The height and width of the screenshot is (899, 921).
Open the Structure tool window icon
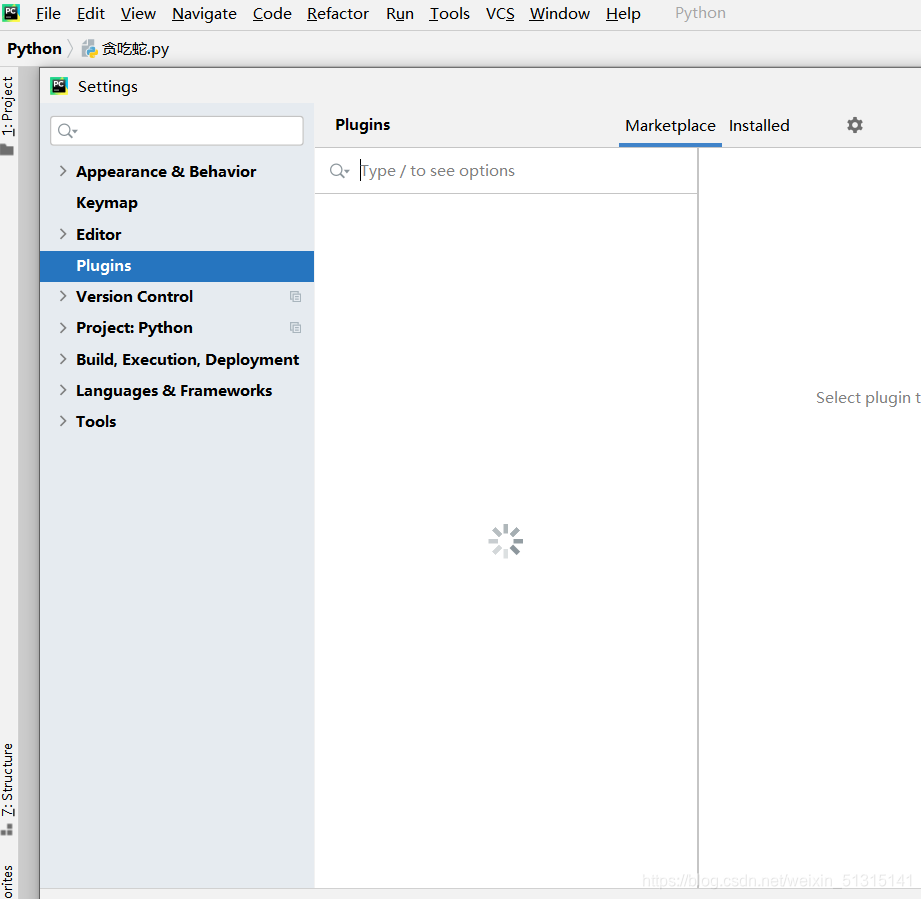click(x=7, y=829)
